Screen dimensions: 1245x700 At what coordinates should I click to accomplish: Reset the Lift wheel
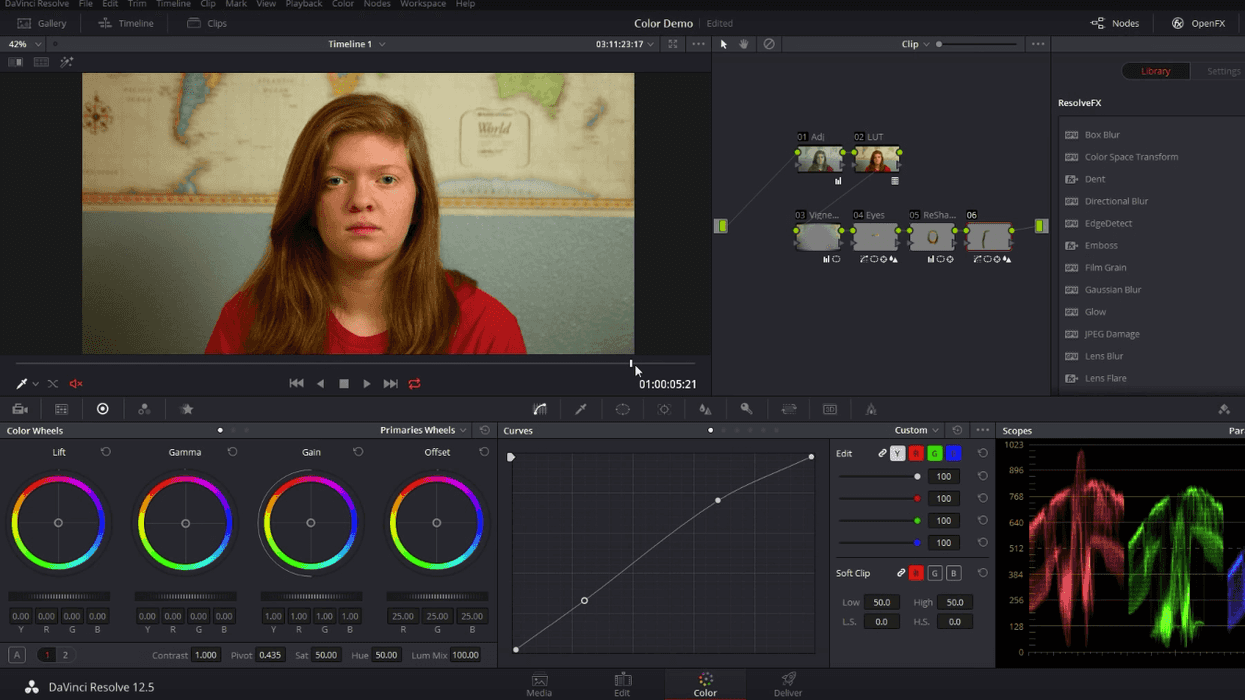[x=105, y=452]
